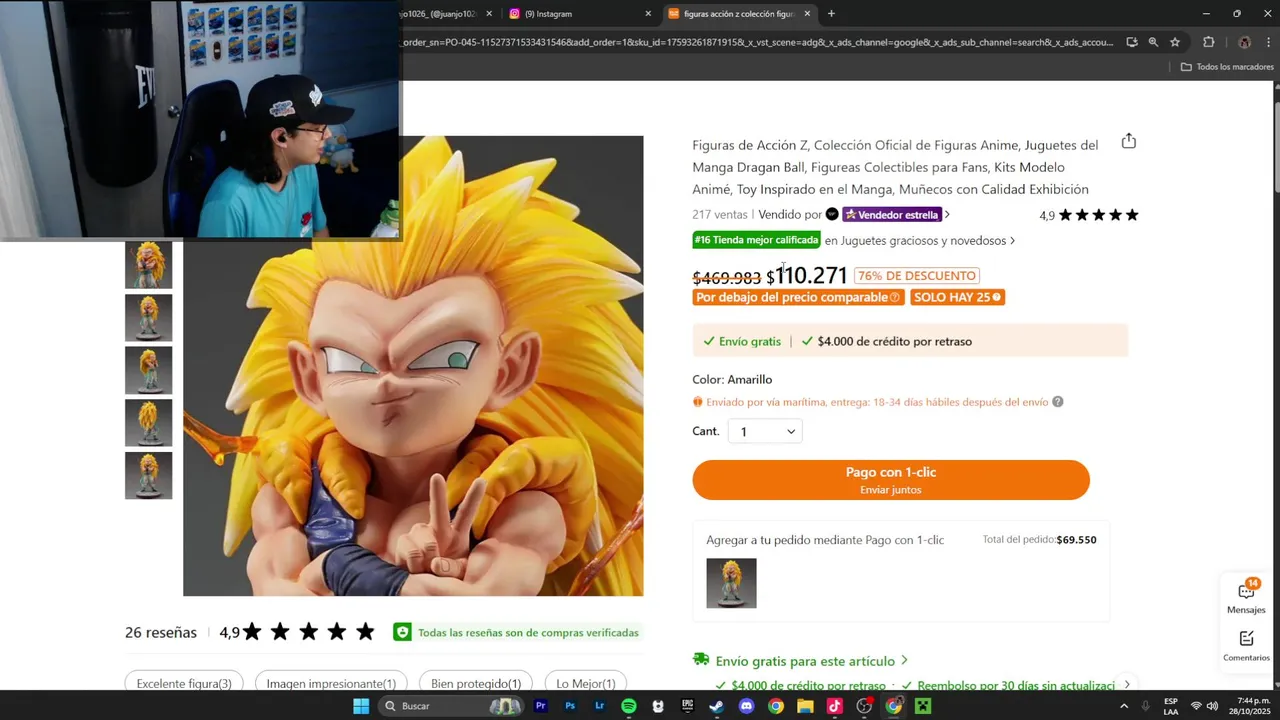Image resolution: width=1280 pixels, height=720 pixels.
Task: Filter reviews by Bien protegido(1)
Action: (x=476, y=683)
